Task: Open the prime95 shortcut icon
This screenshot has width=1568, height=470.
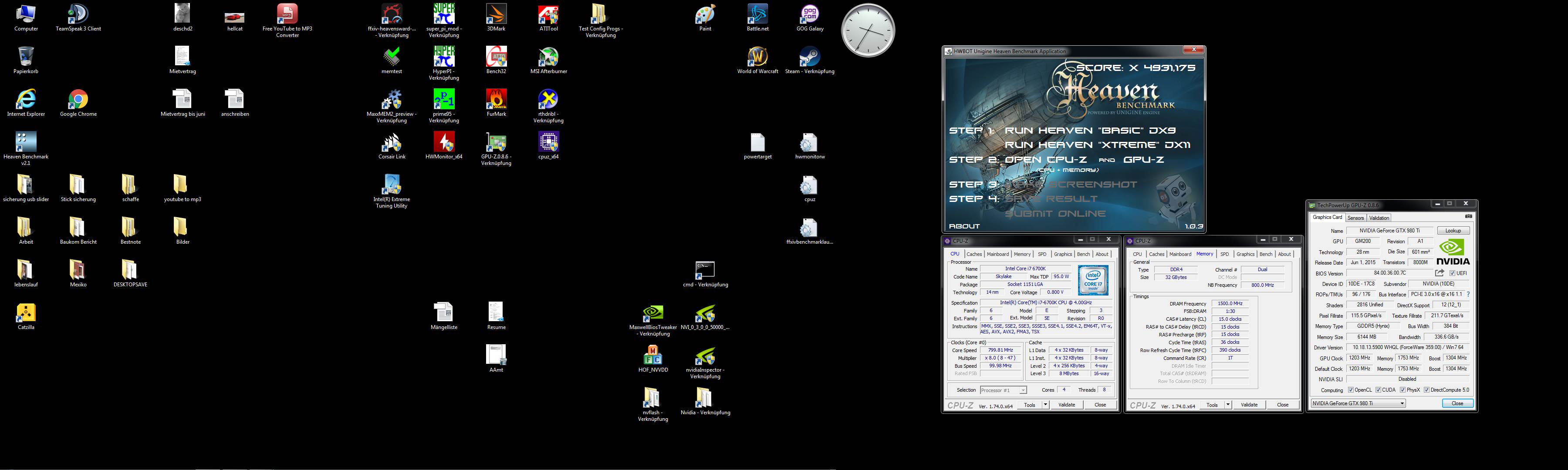Action: [444, 106]
